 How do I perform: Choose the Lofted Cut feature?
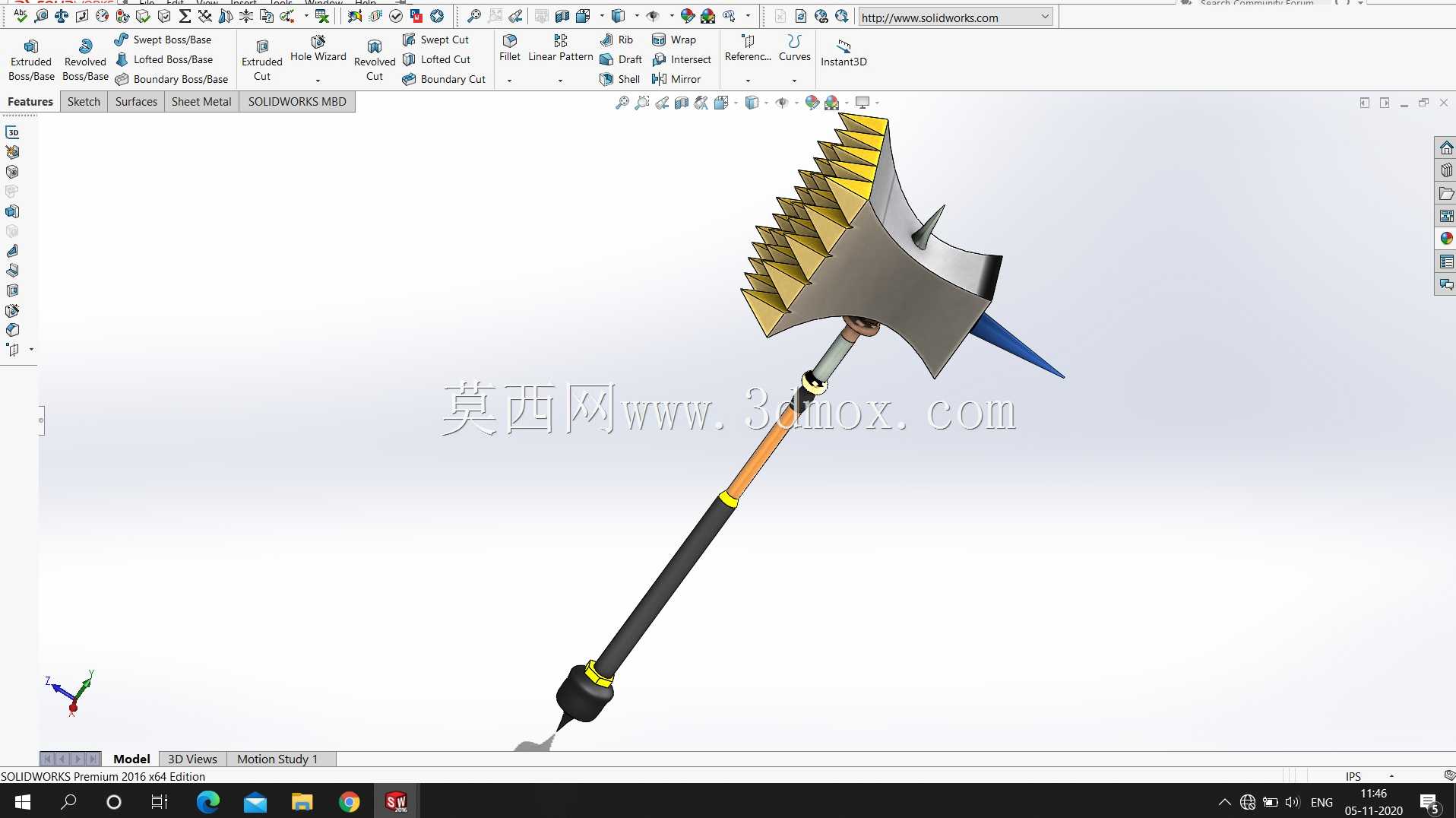(x=437, y=59)
